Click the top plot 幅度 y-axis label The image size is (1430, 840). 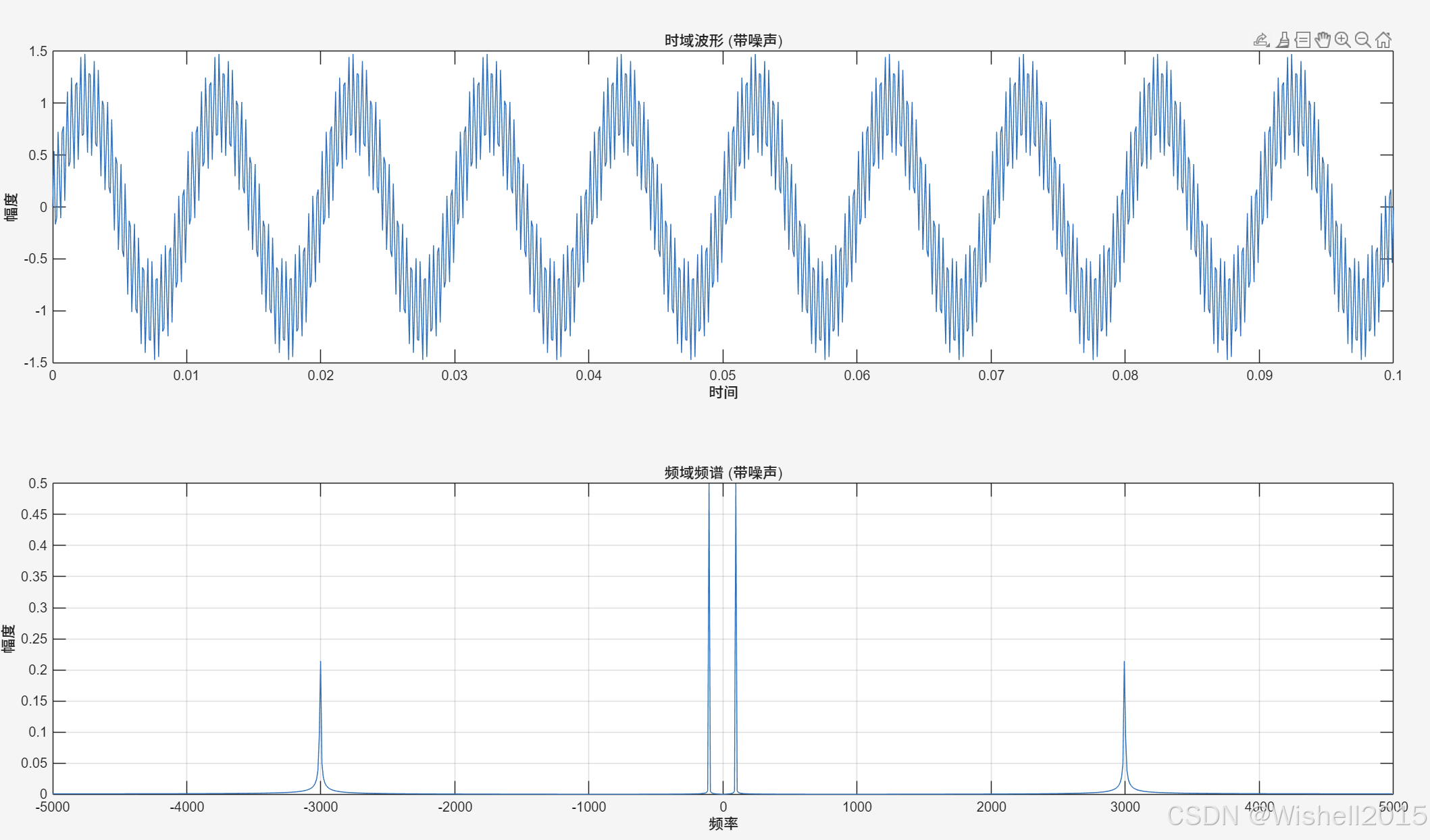click(11, 207)
